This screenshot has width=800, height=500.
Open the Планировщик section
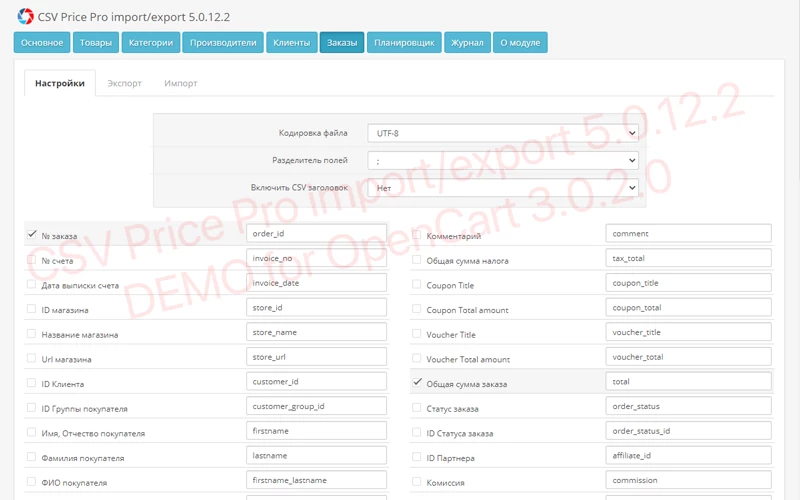tap(404, 42)
